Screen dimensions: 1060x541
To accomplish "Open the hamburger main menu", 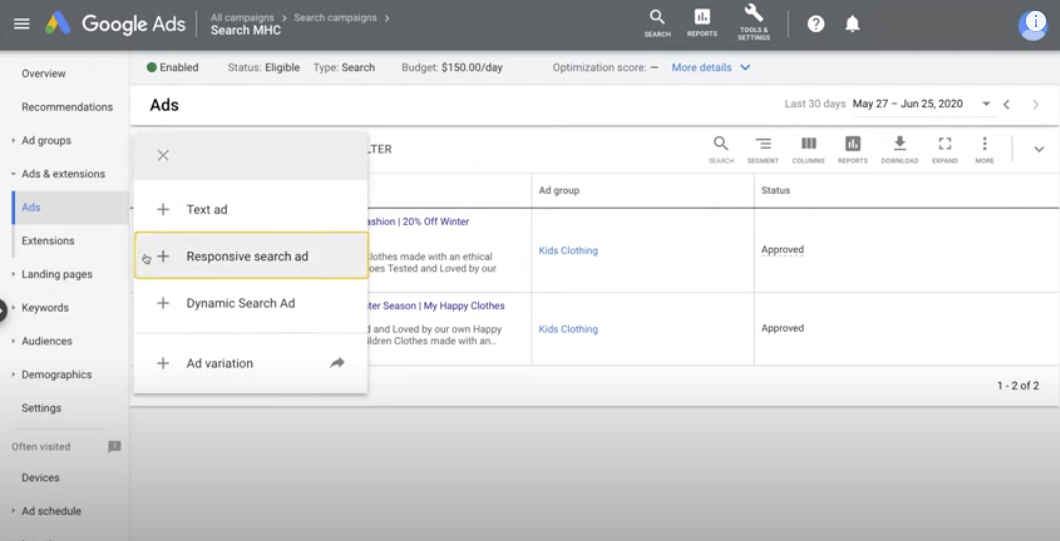I will pyautogui.click(x=22, y=24).
